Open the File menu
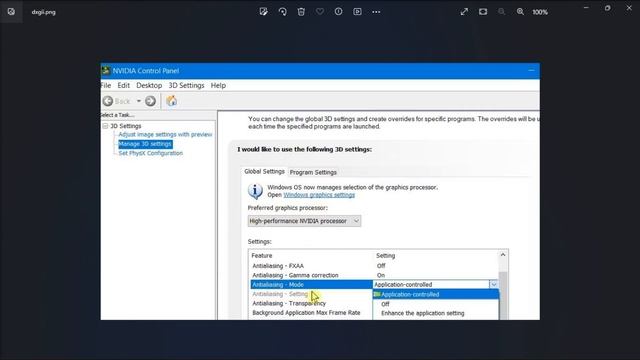 coord(106,85)
